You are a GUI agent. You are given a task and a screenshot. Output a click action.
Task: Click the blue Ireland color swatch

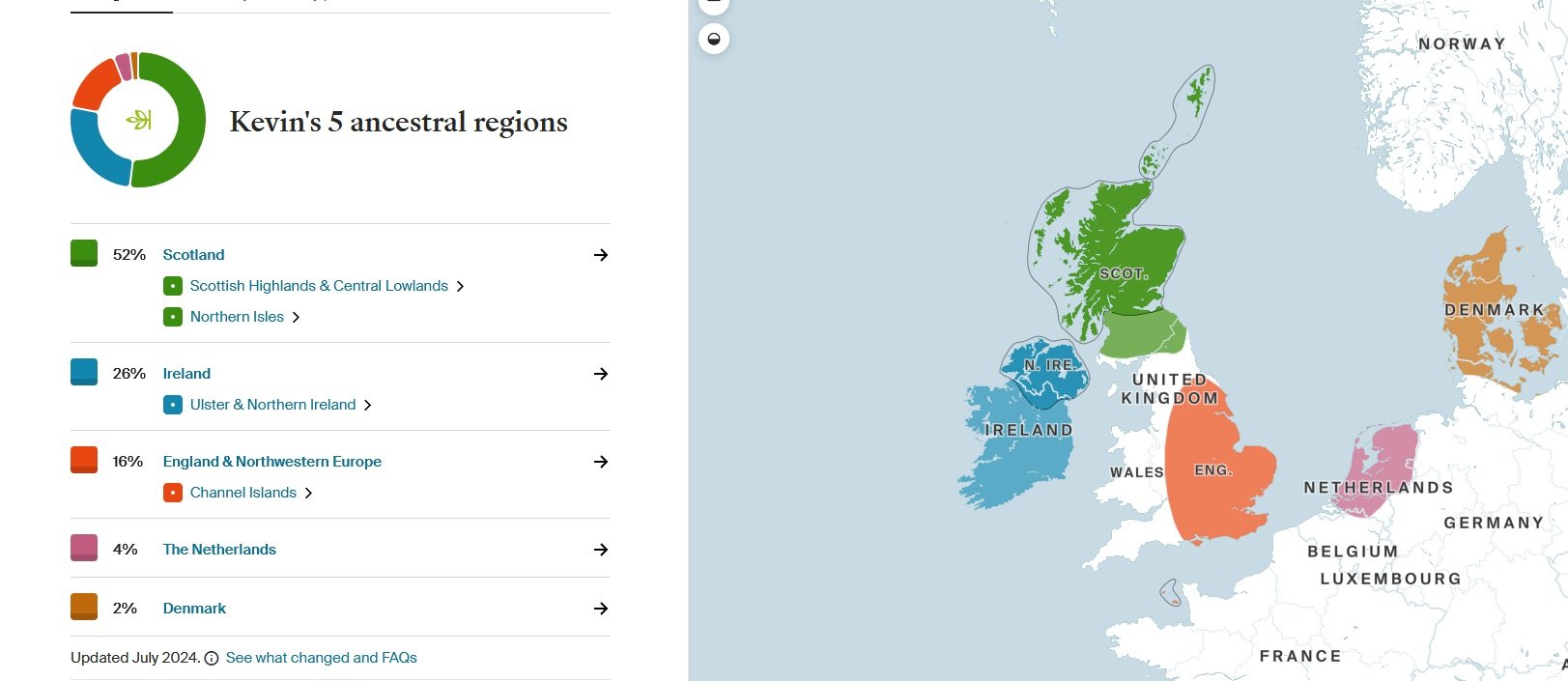coord(84,372)
